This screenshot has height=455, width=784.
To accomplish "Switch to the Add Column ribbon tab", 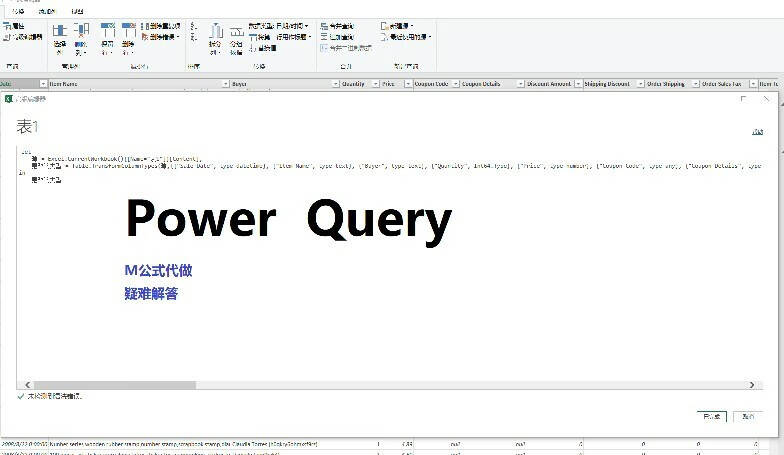I will (x=48, y=11).
